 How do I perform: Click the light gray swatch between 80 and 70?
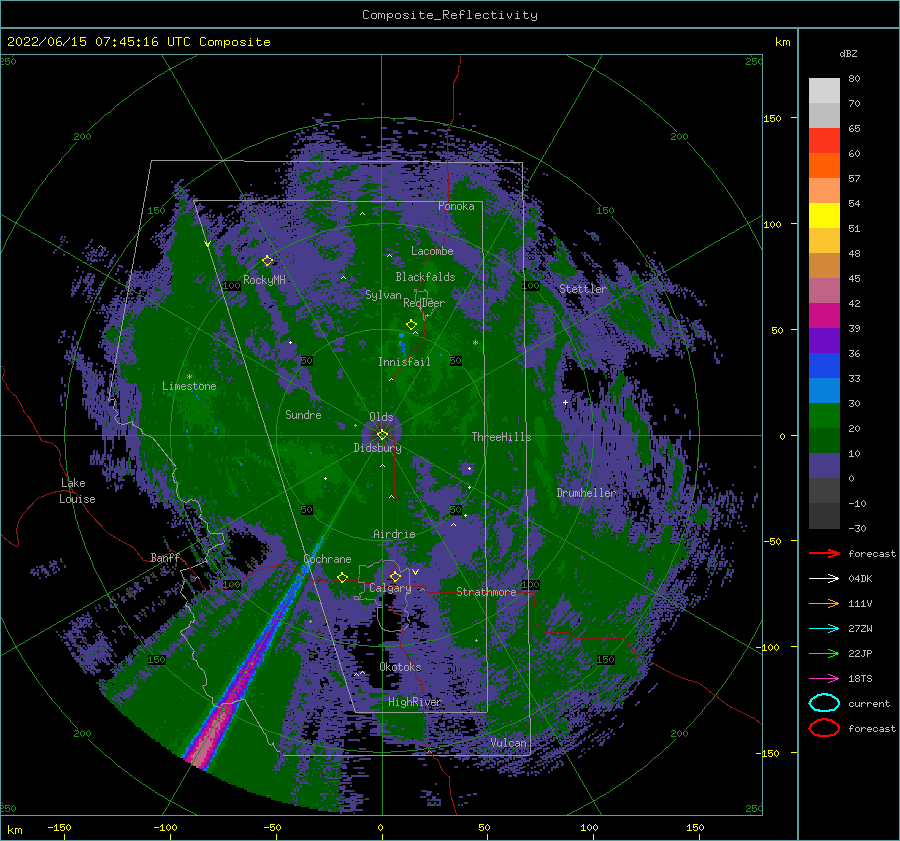click(824, 91)
